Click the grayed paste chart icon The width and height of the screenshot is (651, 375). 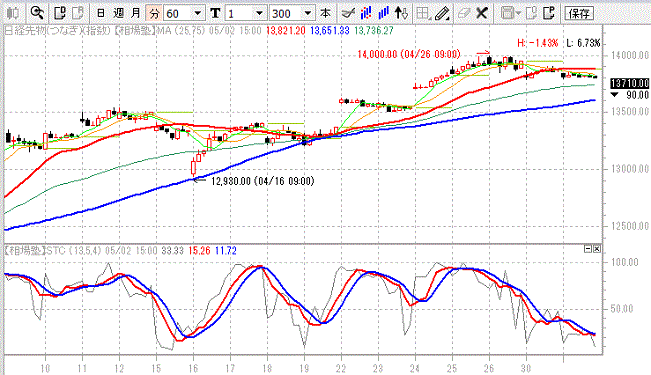pos(78,13)
